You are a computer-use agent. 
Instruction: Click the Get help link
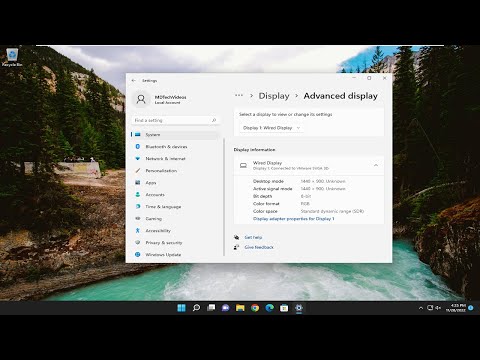pyautogui.click(x=253, y=237)
